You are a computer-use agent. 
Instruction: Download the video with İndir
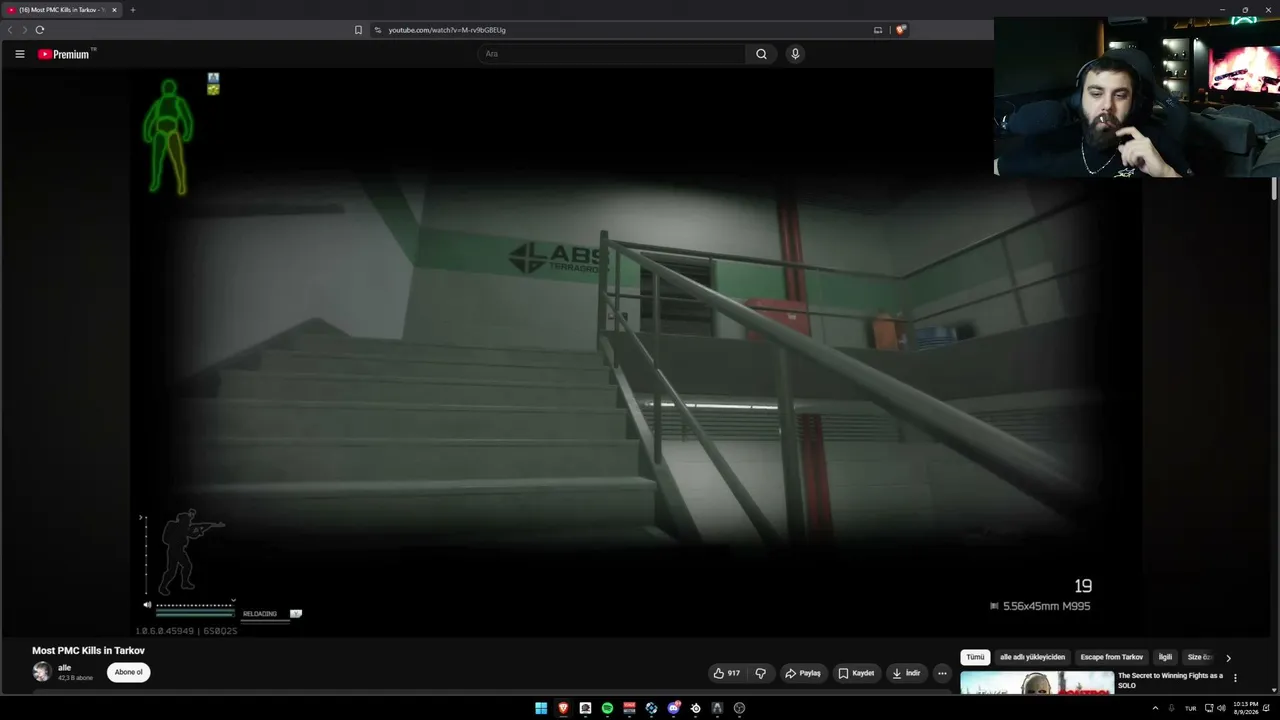pyautogui.click(x=906, y=673)
